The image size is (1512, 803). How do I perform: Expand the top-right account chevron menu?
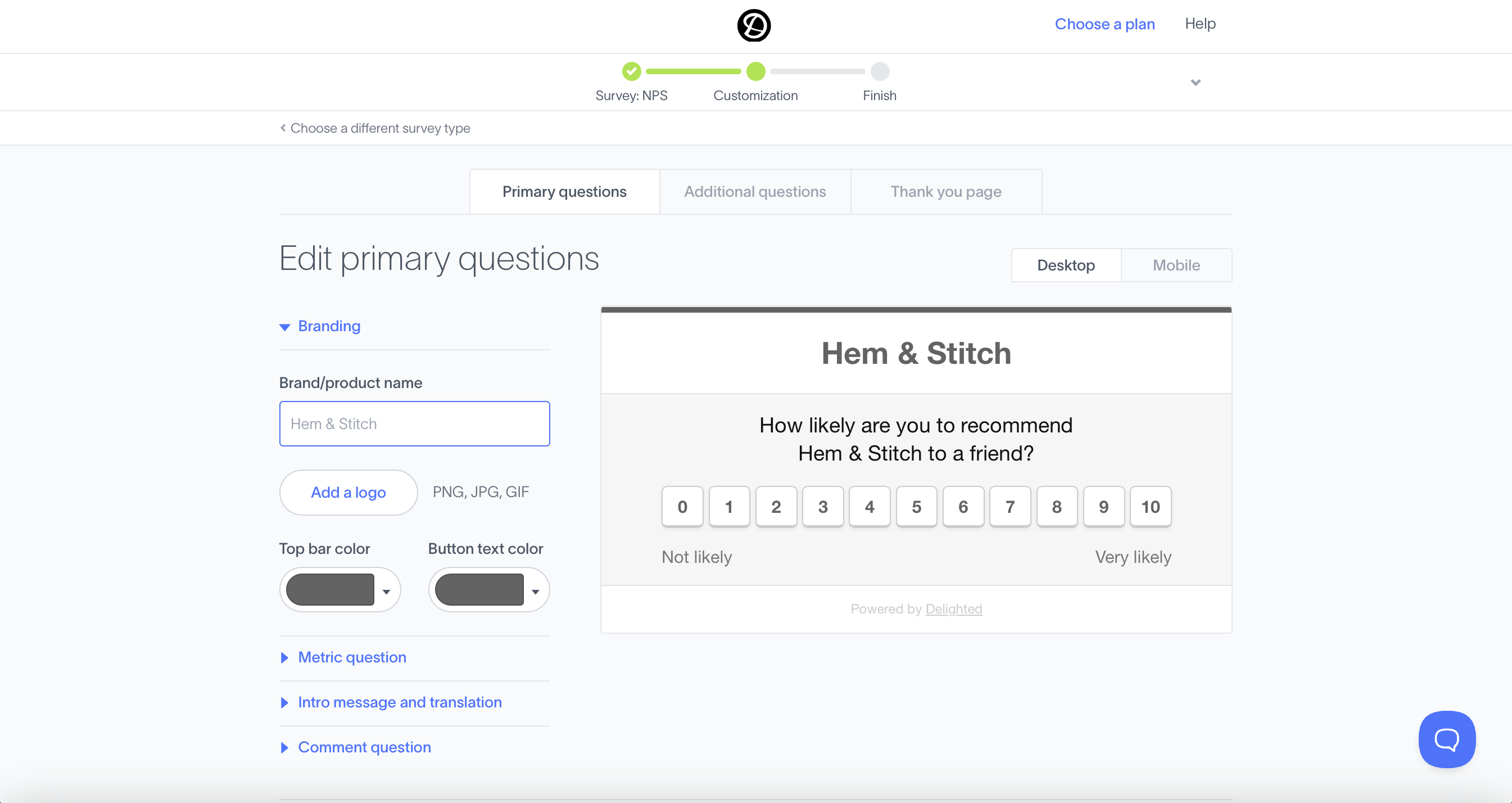point(1195,82)
